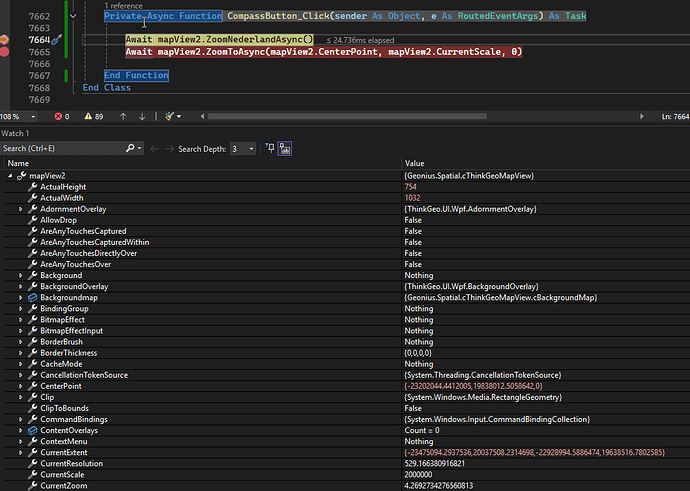Click the warnings indicator showing 89

click(x=94, y=117)
